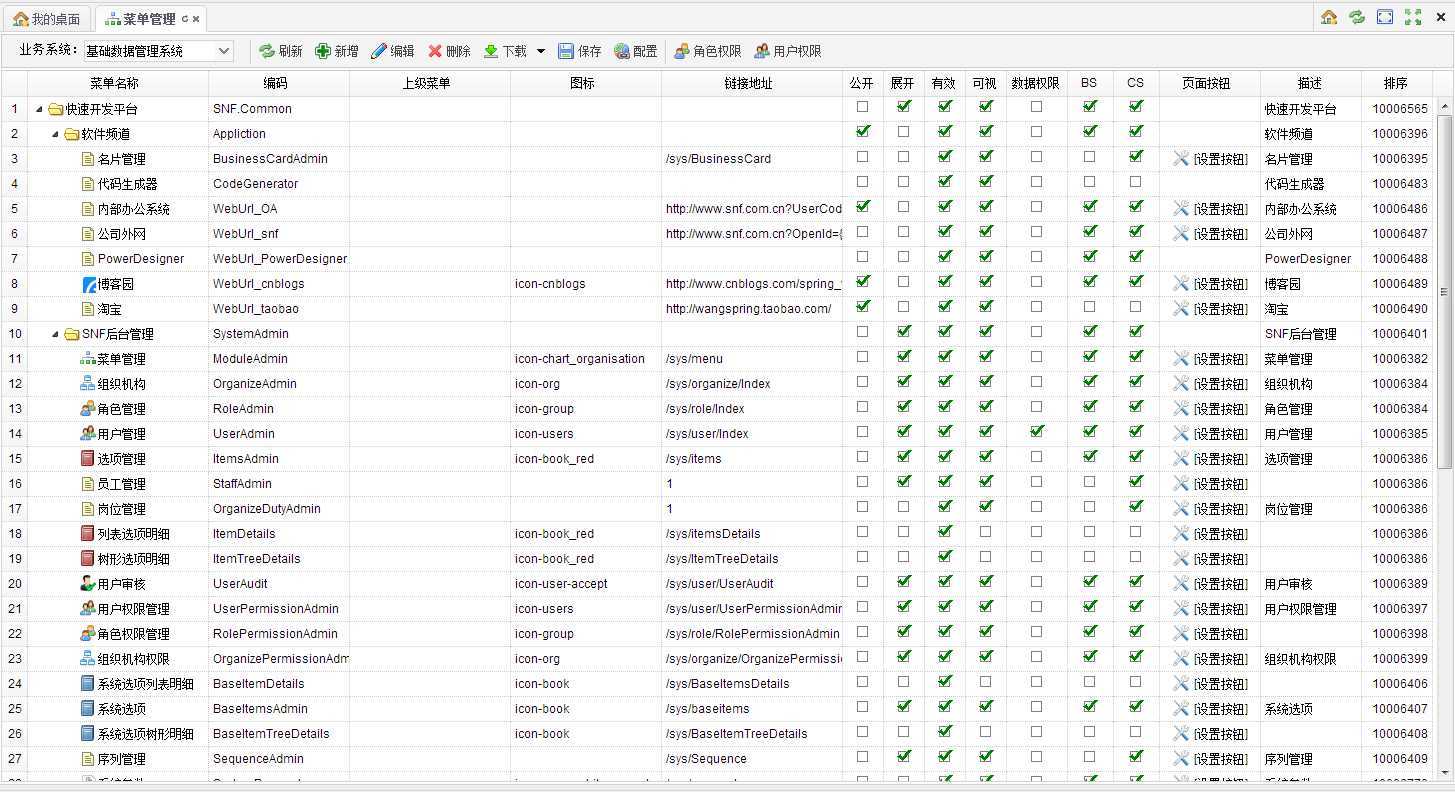Click the 刷新 refresh toolbar icon
Image resolution: width=1455 pixels, height=792 pixels.
267,51
